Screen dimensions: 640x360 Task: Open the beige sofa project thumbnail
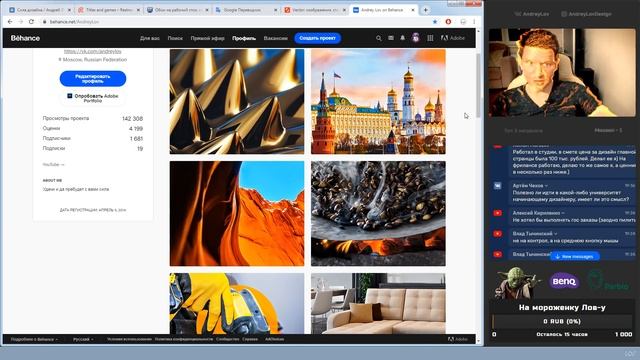pos(378,304)
